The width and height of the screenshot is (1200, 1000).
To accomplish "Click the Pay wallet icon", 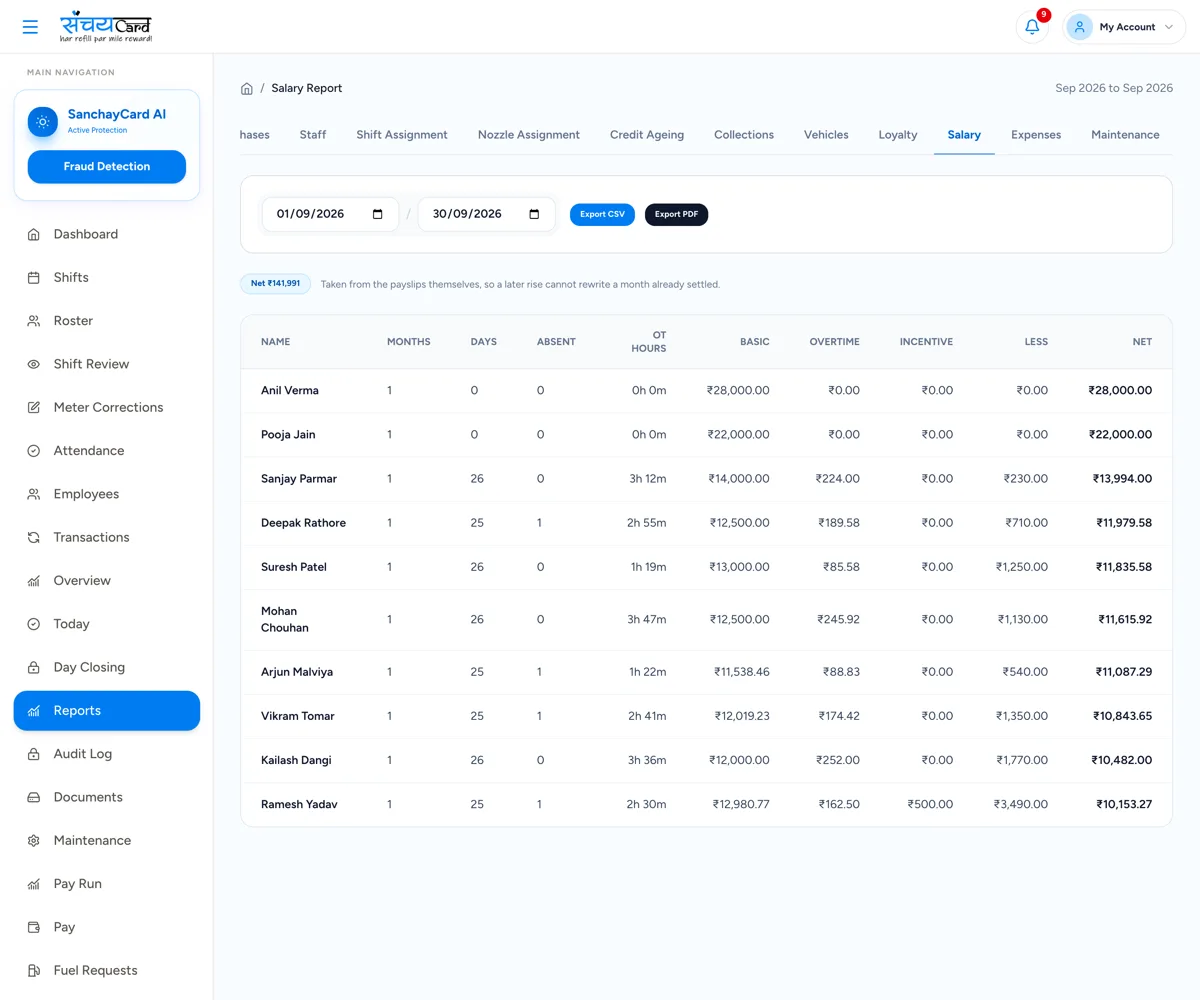I will point(33,927).
